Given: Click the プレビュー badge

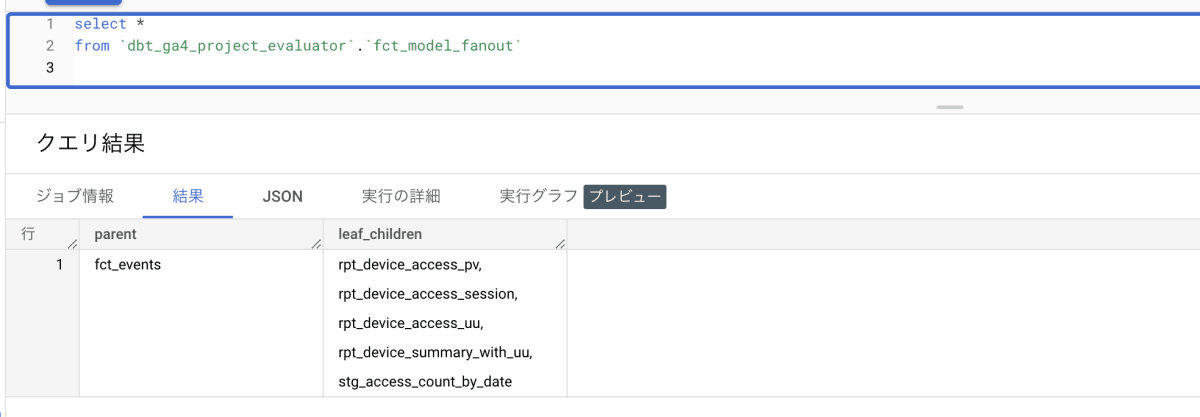Looking at the screenshot, I should [x=625, y=197].
